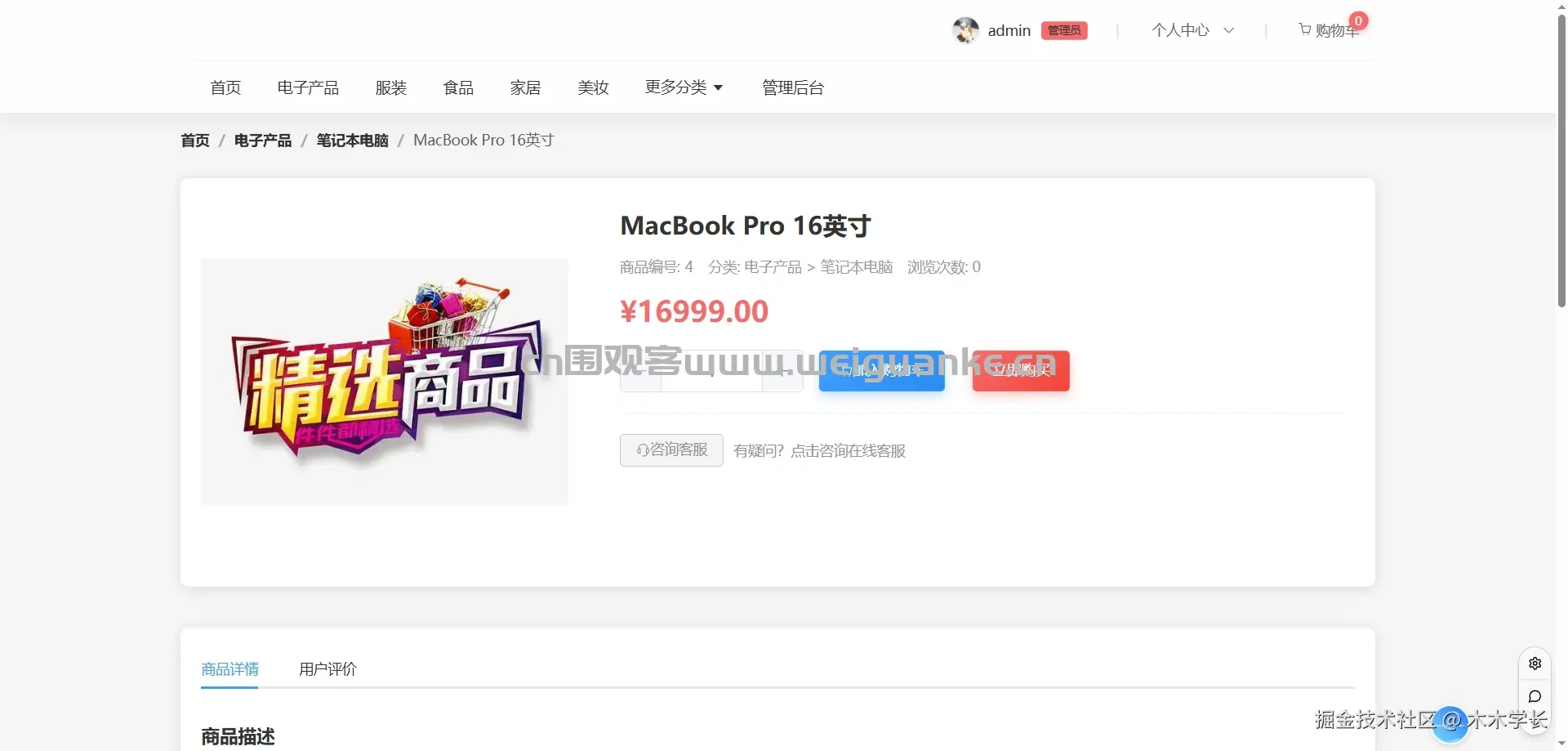Click 笔记本电脑 in the breadcrumb trail
This screenshot has width=1568, height=751.
click(x=353, y=141)
